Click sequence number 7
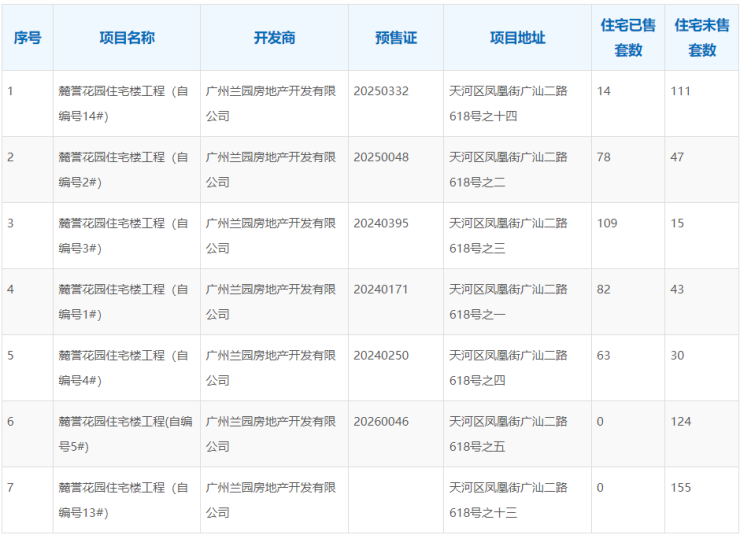 pyautogui.click(x=10, y=487)
